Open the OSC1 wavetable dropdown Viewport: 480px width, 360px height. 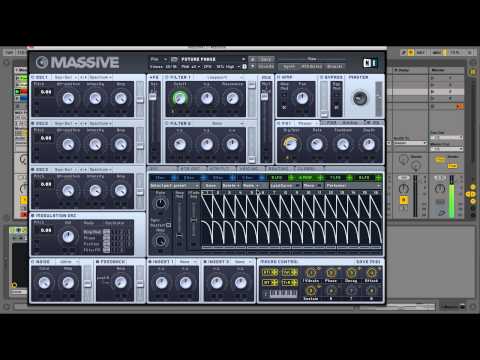66,77
